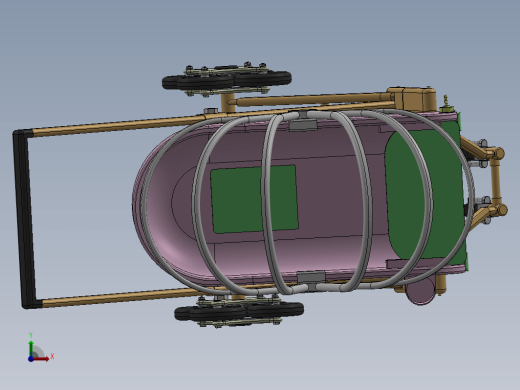Click the blue Z-axis origin dot of the triad

(x=31, y=359)
